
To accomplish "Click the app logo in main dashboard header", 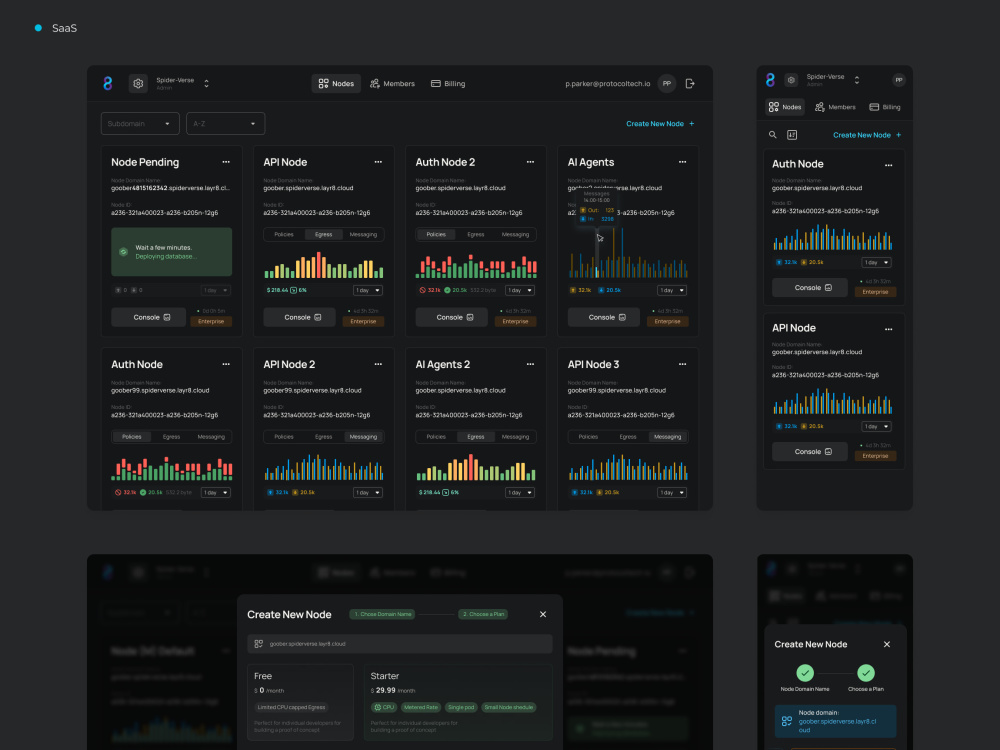I will (108, 84).
